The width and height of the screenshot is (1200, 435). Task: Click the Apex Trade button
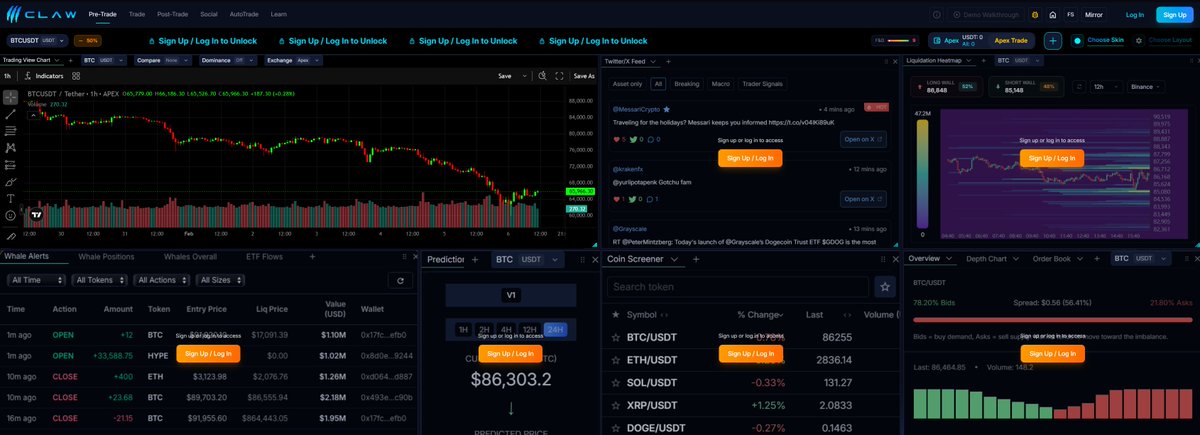pos(1009,41)
